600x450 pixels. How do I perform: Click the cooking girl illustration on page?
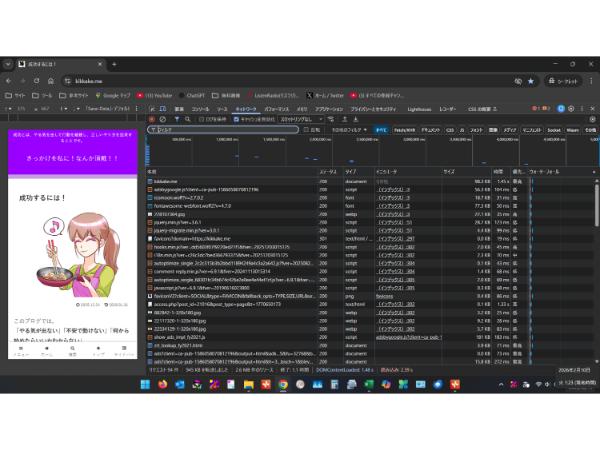pyautogui.click(x=78, y=254)
